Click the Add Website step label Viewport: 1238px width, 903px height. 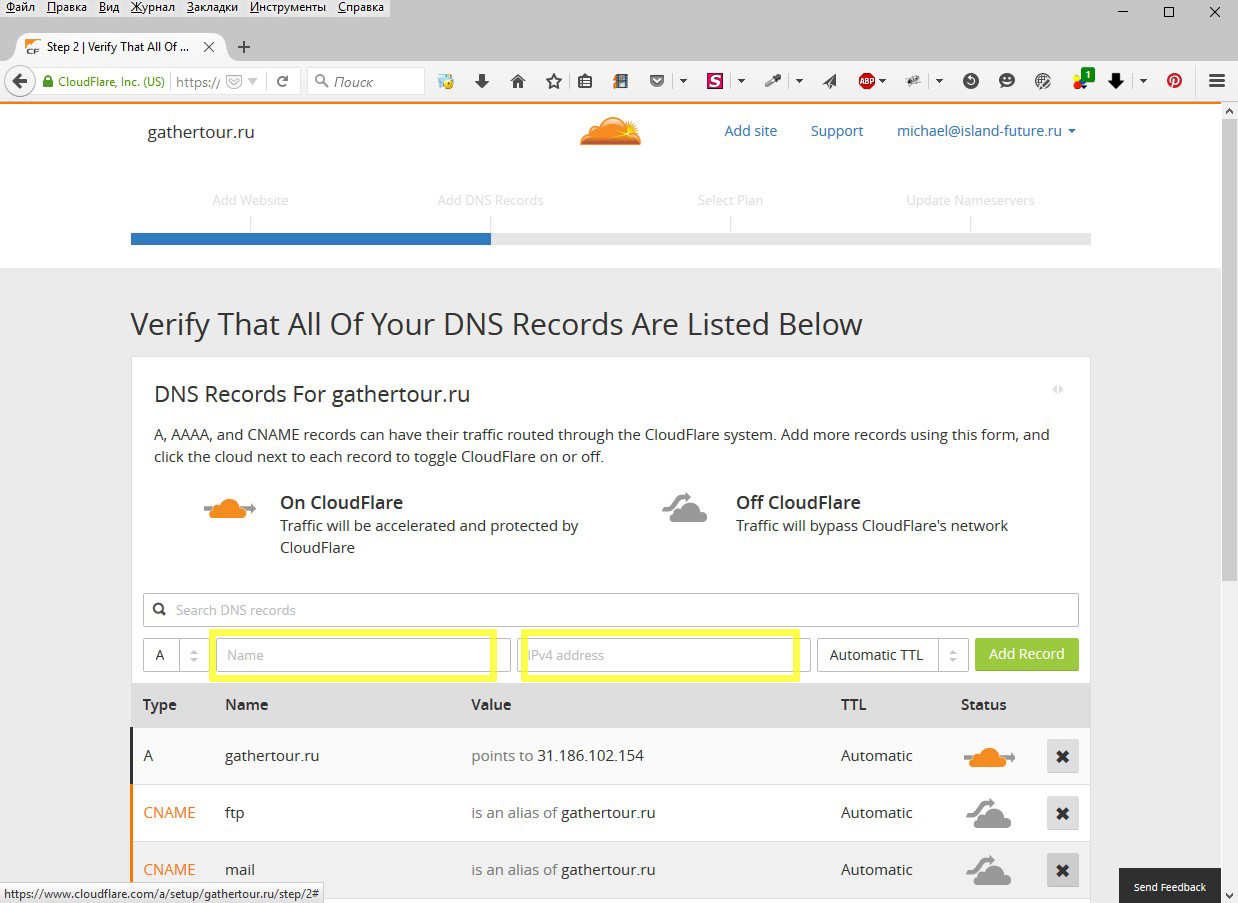coord(250,200)
